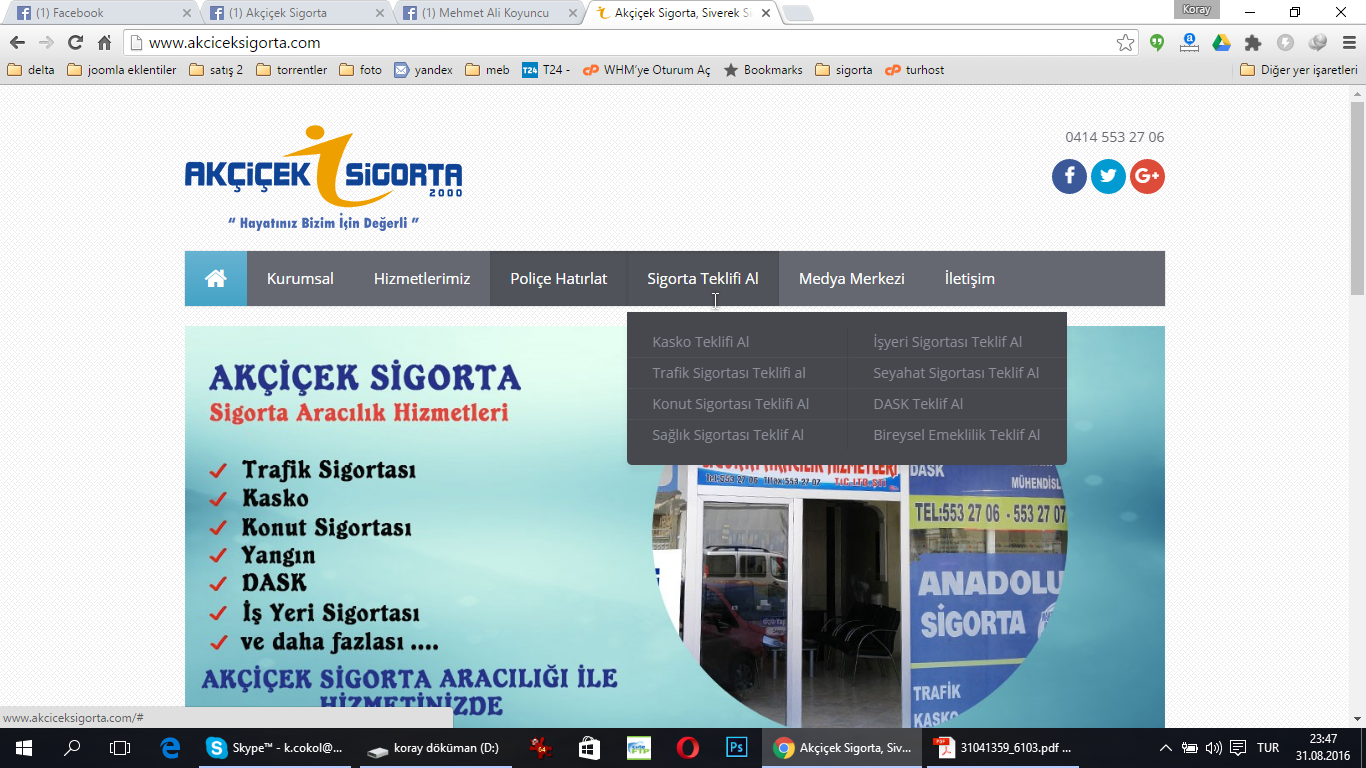This screenshot has height=768, width=1366.
Task: Open the Cute FTP taskbar icon
Action: (638, 748)
